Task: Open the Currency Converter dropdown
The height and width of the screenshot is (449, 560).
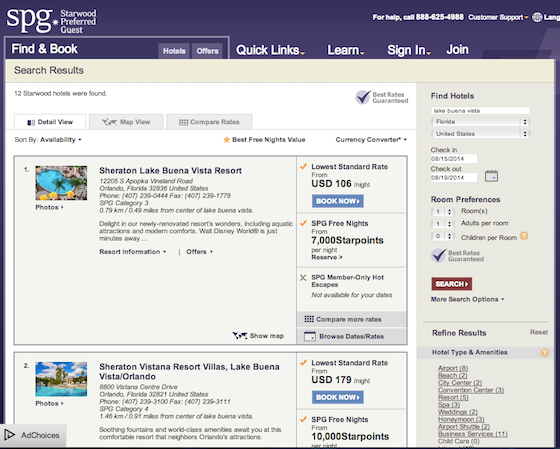Action: tap(371, 140)
